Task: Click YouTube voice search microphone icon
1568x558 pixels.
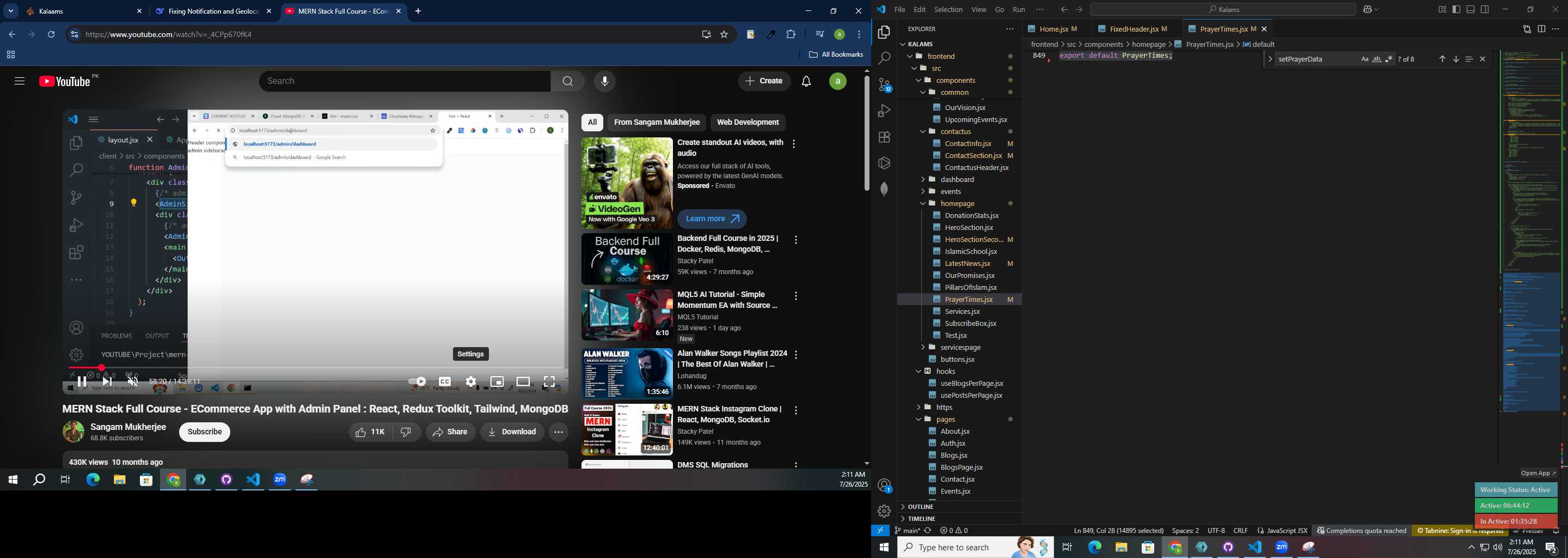Action: 604,81
